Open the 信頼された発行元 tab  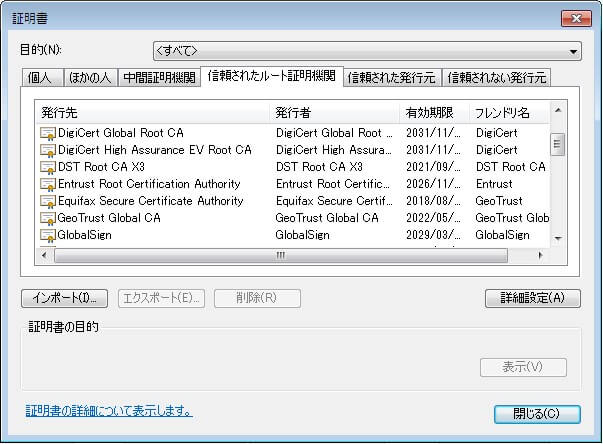pos(392,78)
